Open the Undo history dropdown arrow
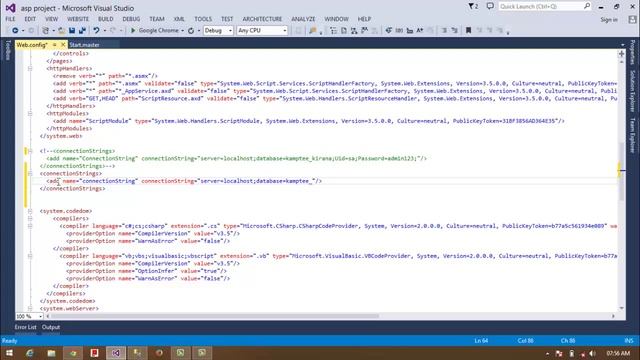The width and height of the screenshot is (640, 360). (104, 31)
